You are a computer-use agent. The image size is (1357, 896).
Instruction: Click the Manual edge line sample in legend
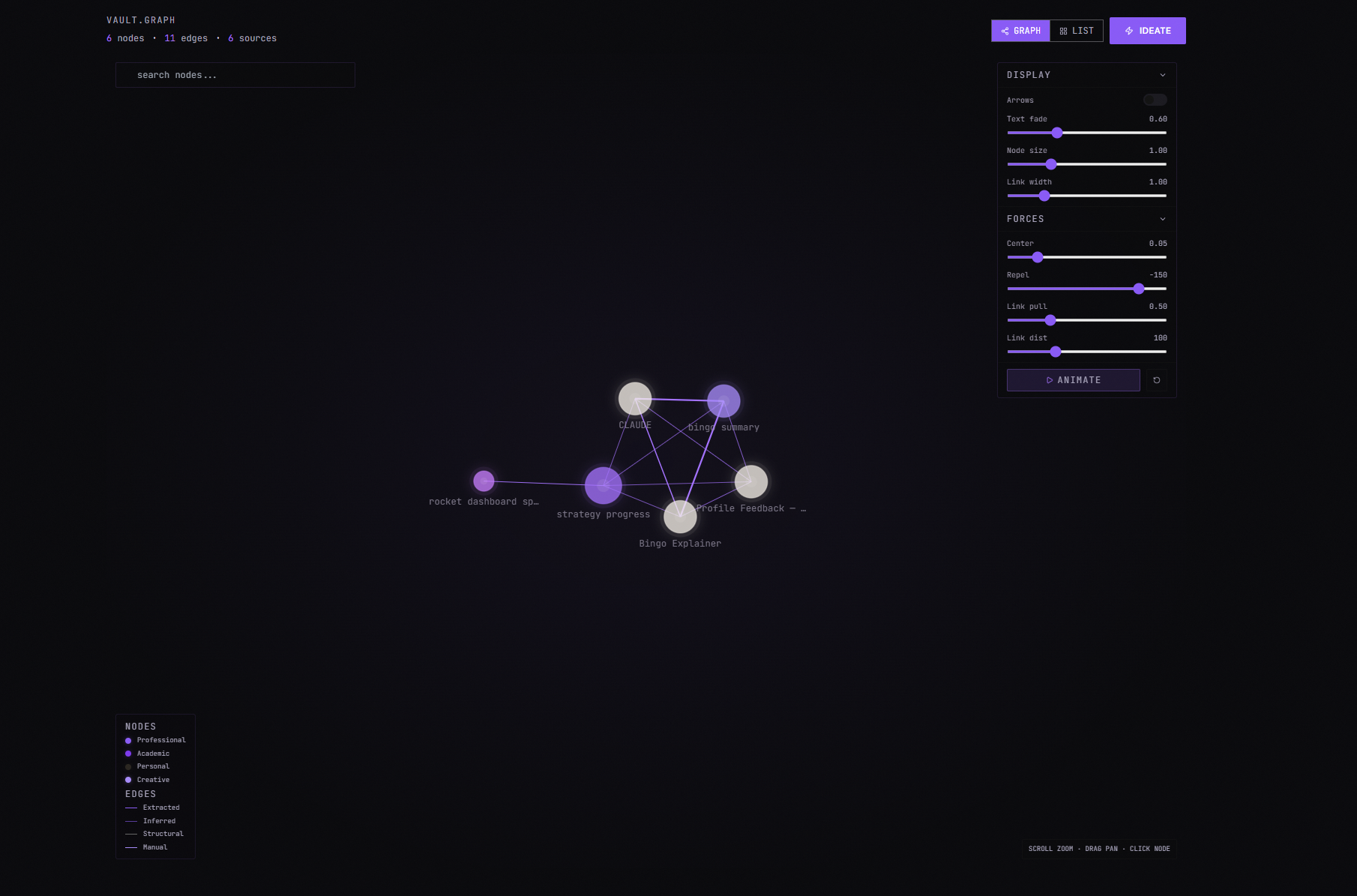[x=130, y=847]
